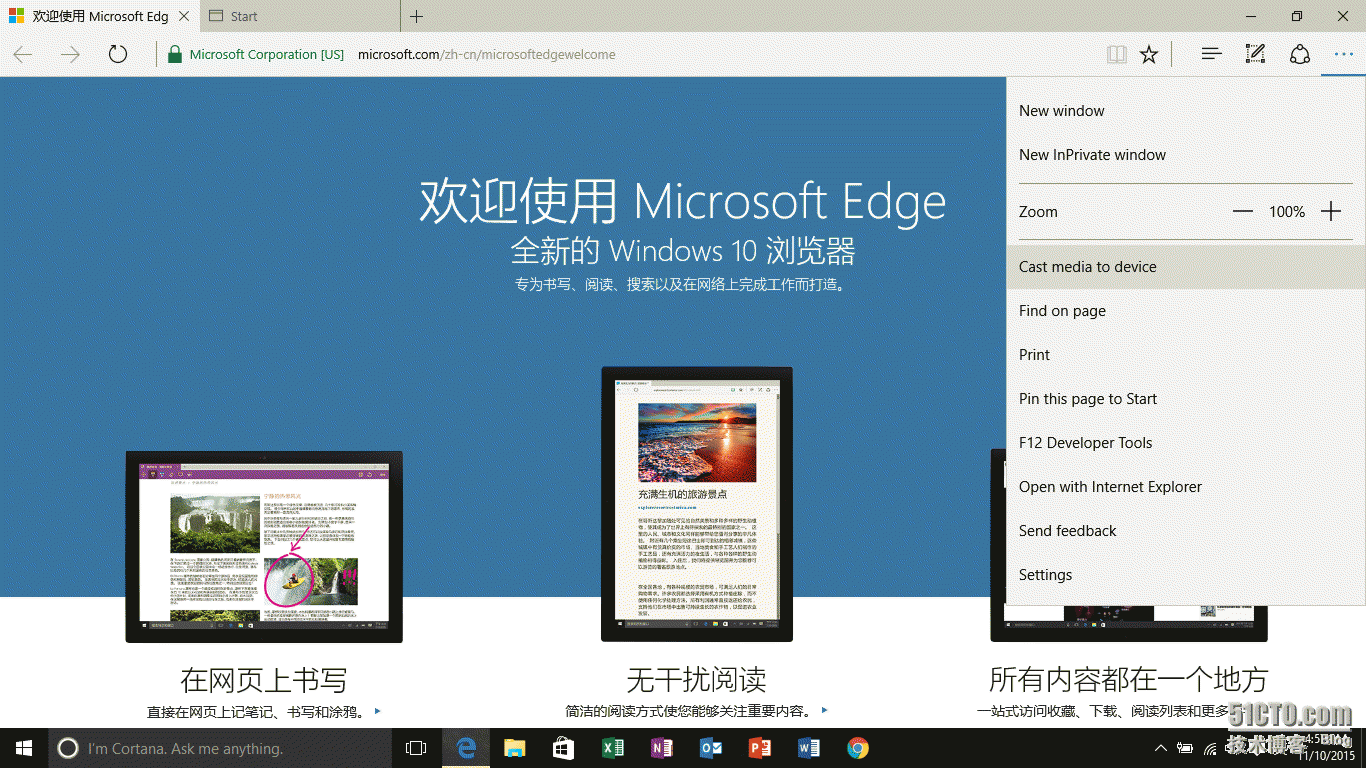Launch Google Chrome from the taskbar
The height and width of the screenshot is (768, 1366).
click(x=858, y=748)
